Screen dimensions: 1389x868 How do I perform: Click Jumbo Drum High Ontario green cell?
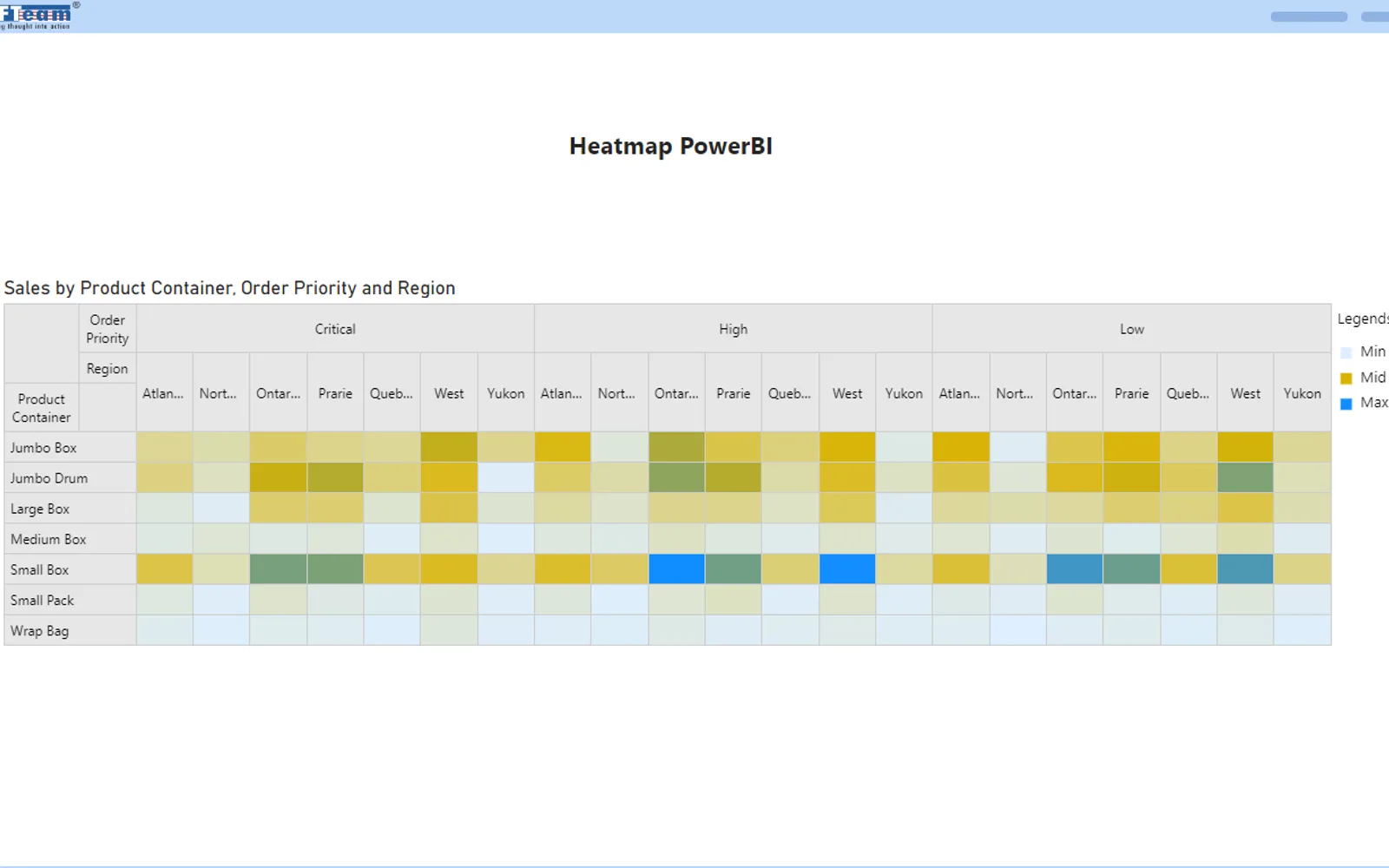[x=676, y=478]
